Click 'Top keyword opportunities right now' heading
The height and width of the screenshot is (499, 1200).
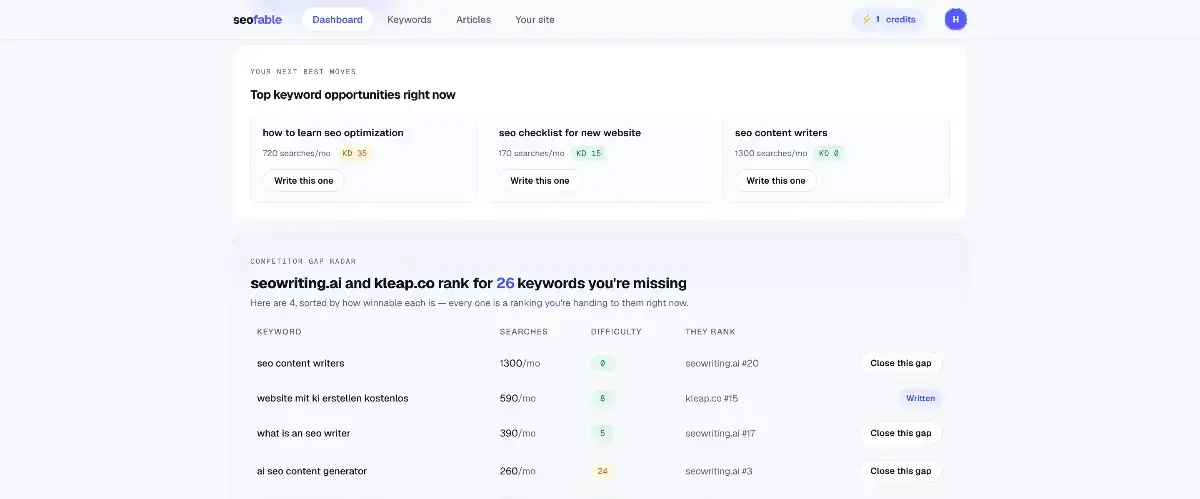point(353,95)
